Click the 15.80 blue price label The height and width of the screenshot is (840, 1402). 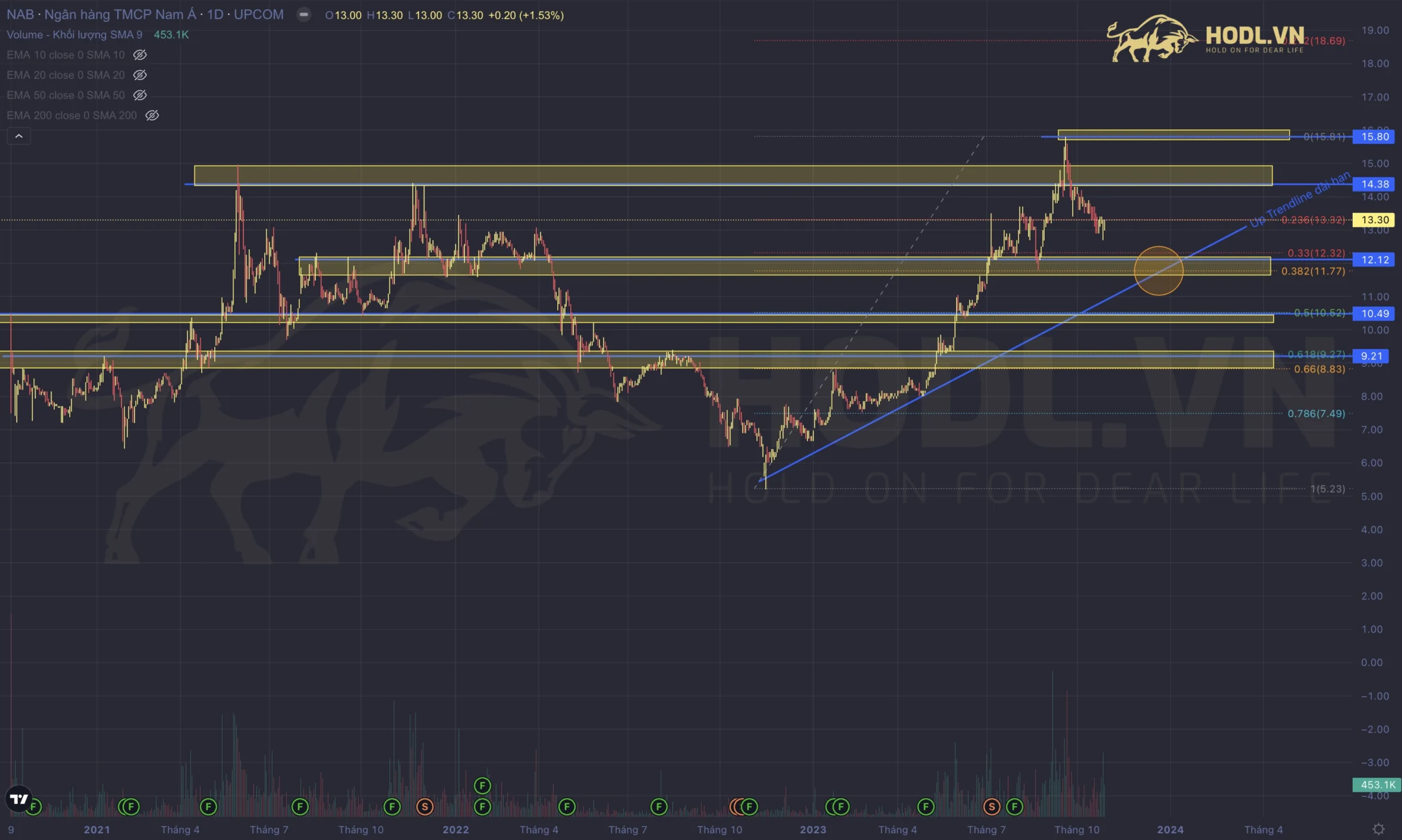pyautogui.click(x=1375, y=136)
